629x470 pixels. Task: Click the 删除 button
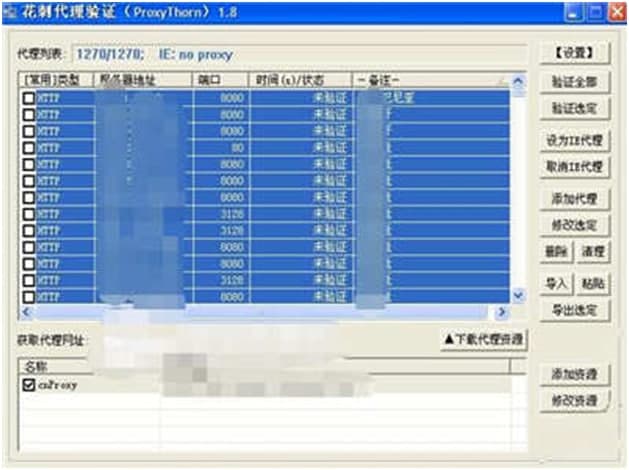coord(556,252)
